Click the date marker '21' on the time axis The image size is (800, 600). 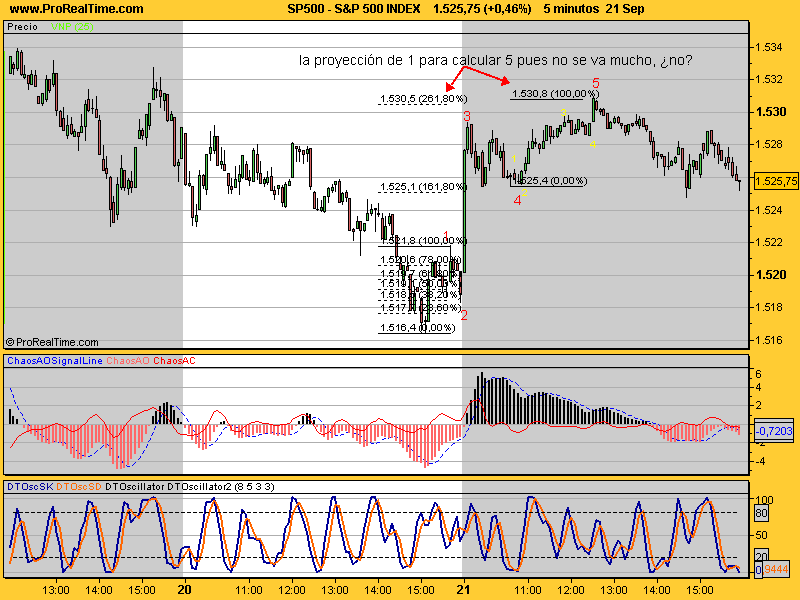tap(463, 590)
